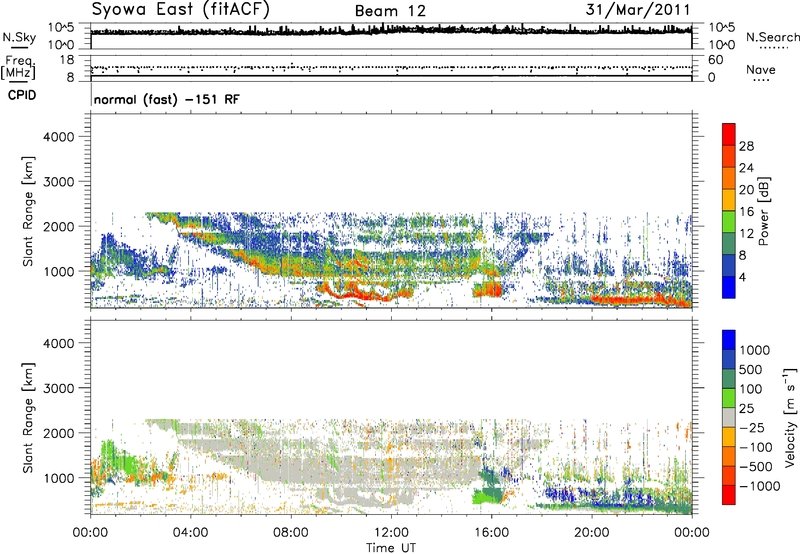Pick the light green Power segment between 12 and 16
Image resolution: width=800 pixels, height=554 pixels.
coord(729,221)
